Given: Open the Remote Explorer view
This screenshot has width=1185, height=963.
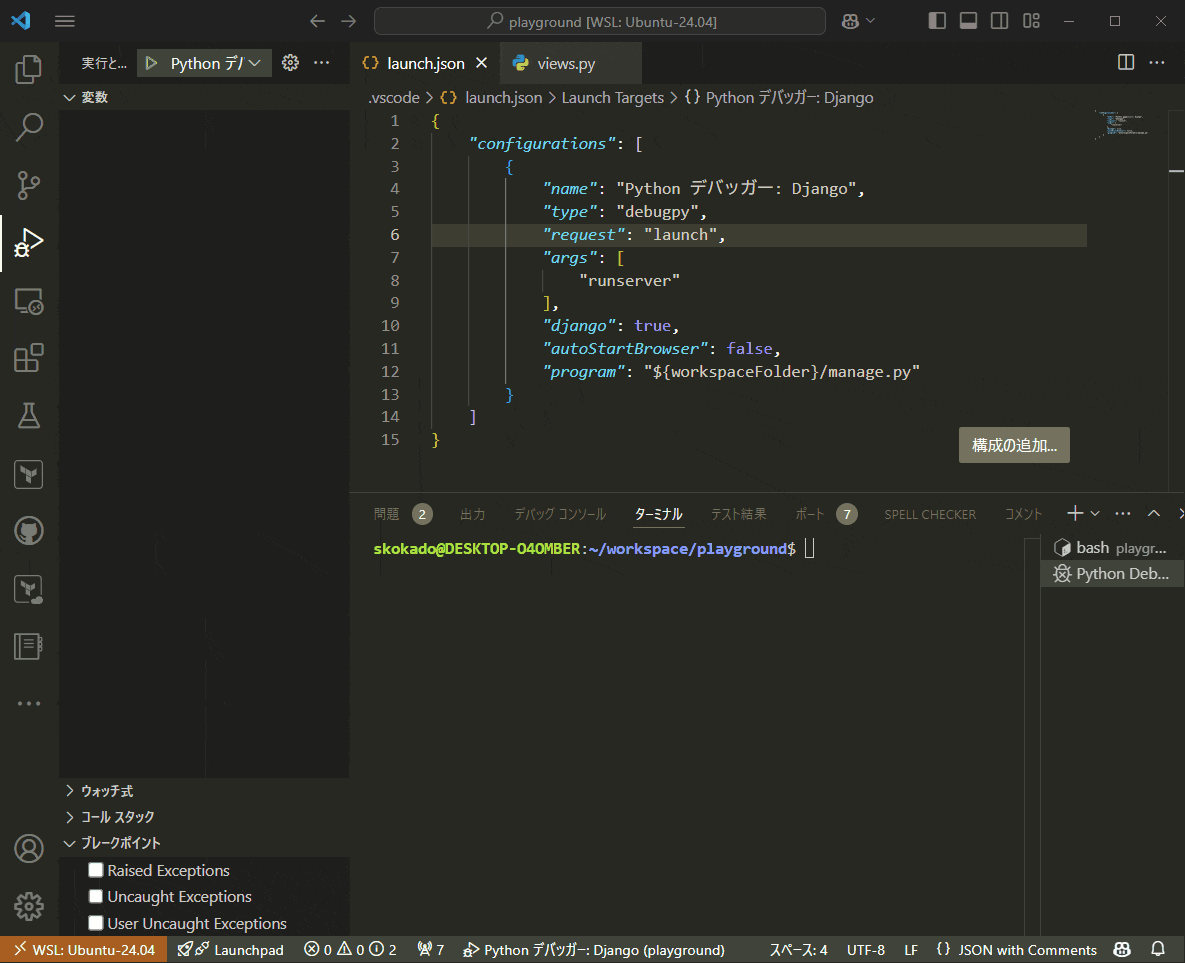Looking at the screenshot, I should [x=28, y=301].
